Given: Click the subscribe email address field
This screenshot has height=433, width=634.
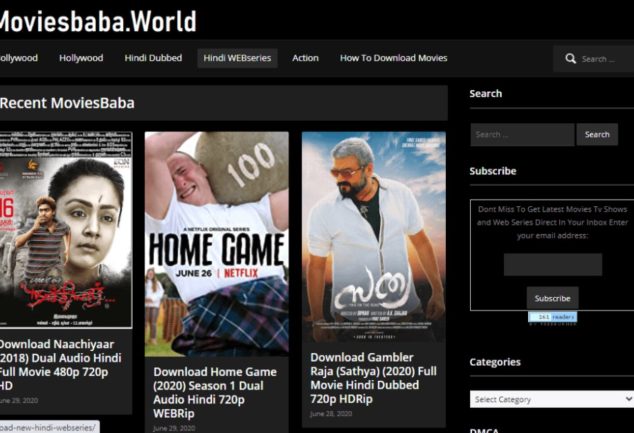Looking at the screenshot, I should click(553, 264).
